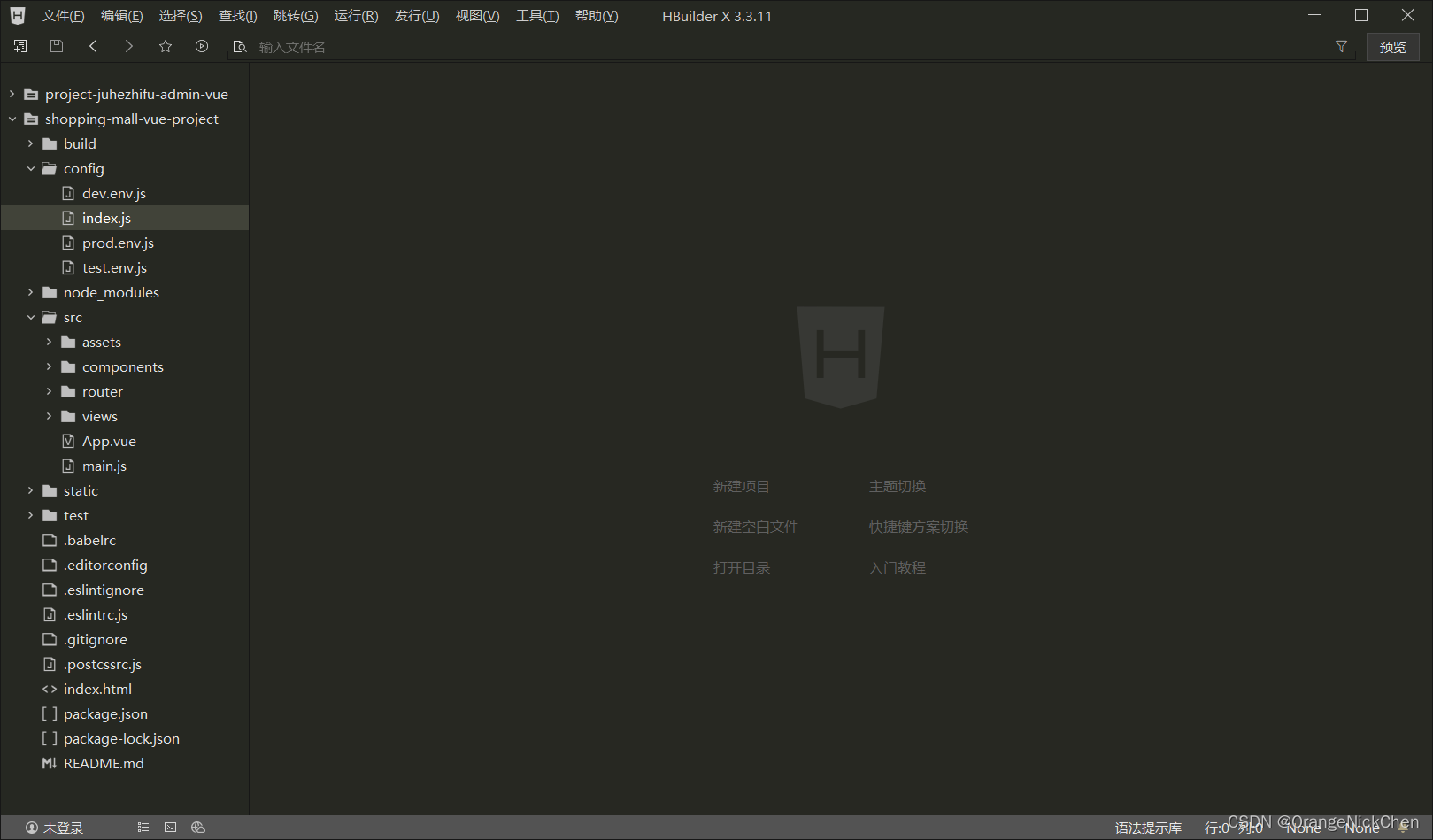
Task: Click the .postcssrc.js file icon
Action: tap(50, 664)
